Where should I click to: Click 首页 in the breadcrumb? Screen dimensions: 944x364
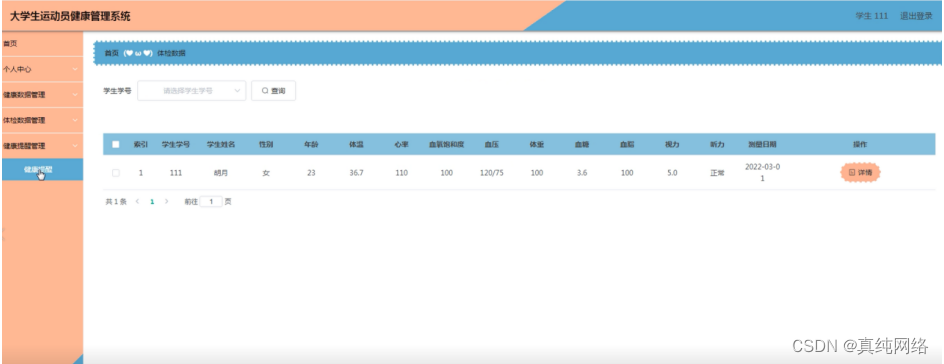[x=112, y=53]
